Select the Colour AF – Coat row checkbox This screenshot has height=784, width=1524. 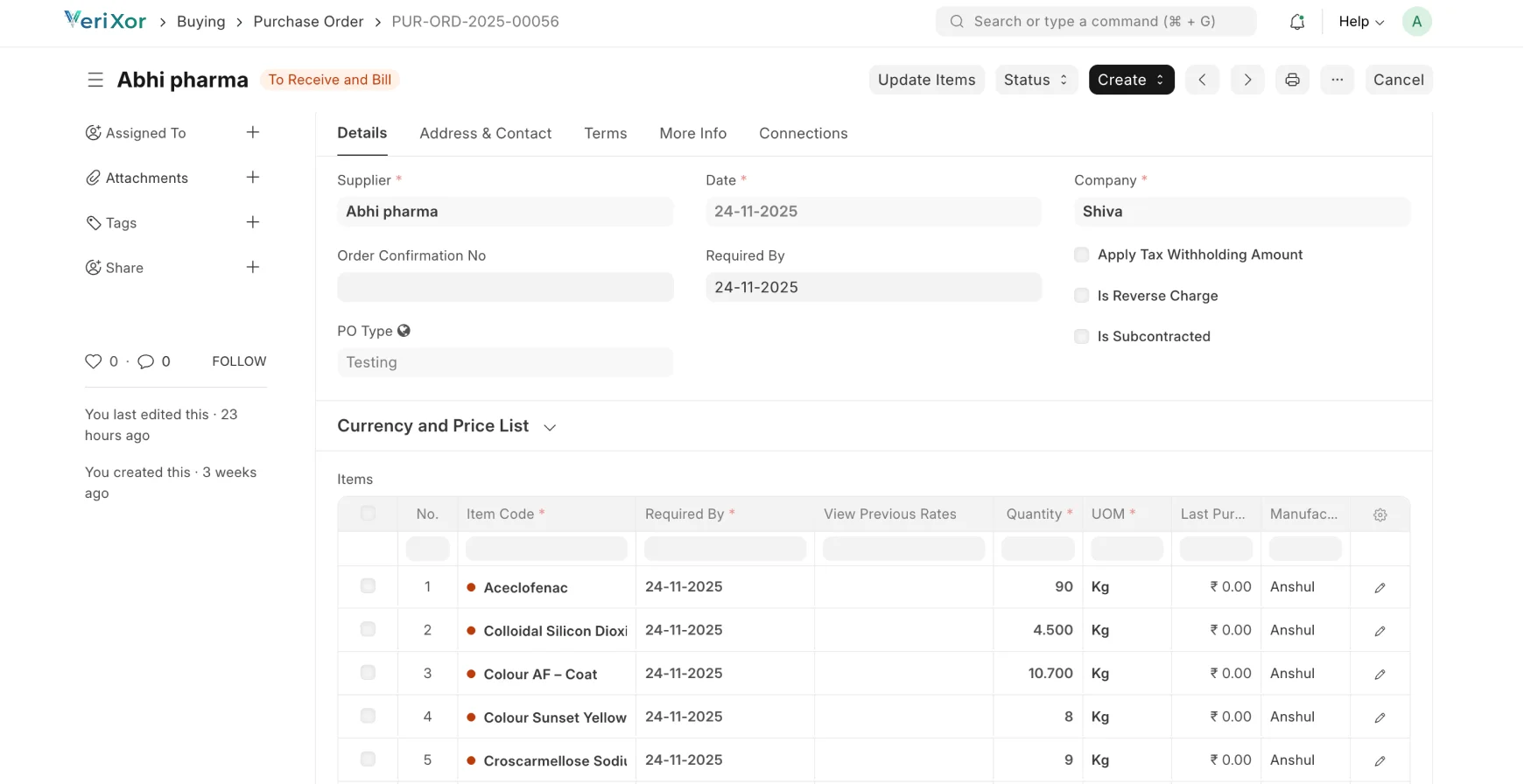coord(368,673)
